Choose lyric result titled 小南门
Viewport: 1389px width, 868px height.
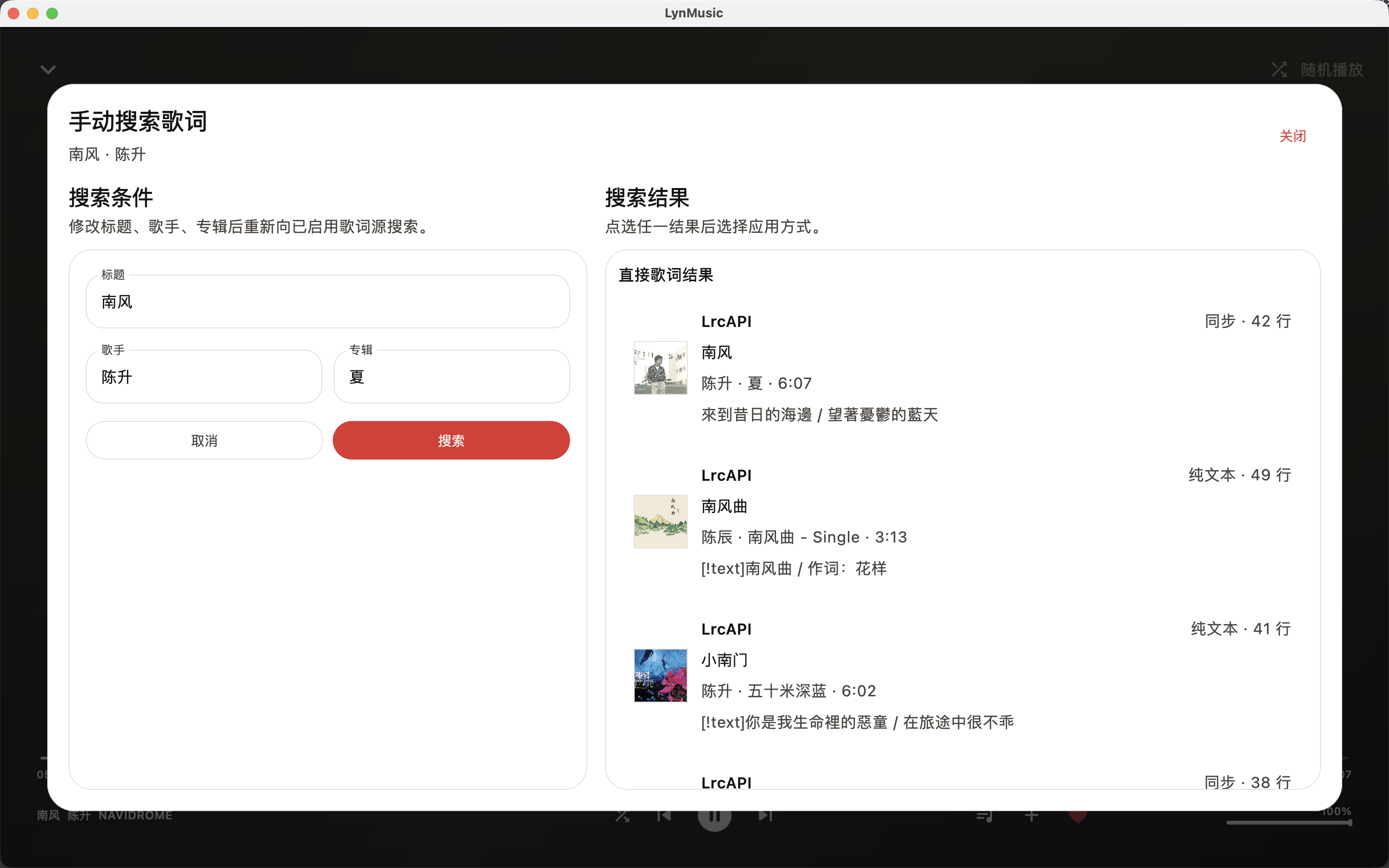pyautogui.click(x=724, y=660)
